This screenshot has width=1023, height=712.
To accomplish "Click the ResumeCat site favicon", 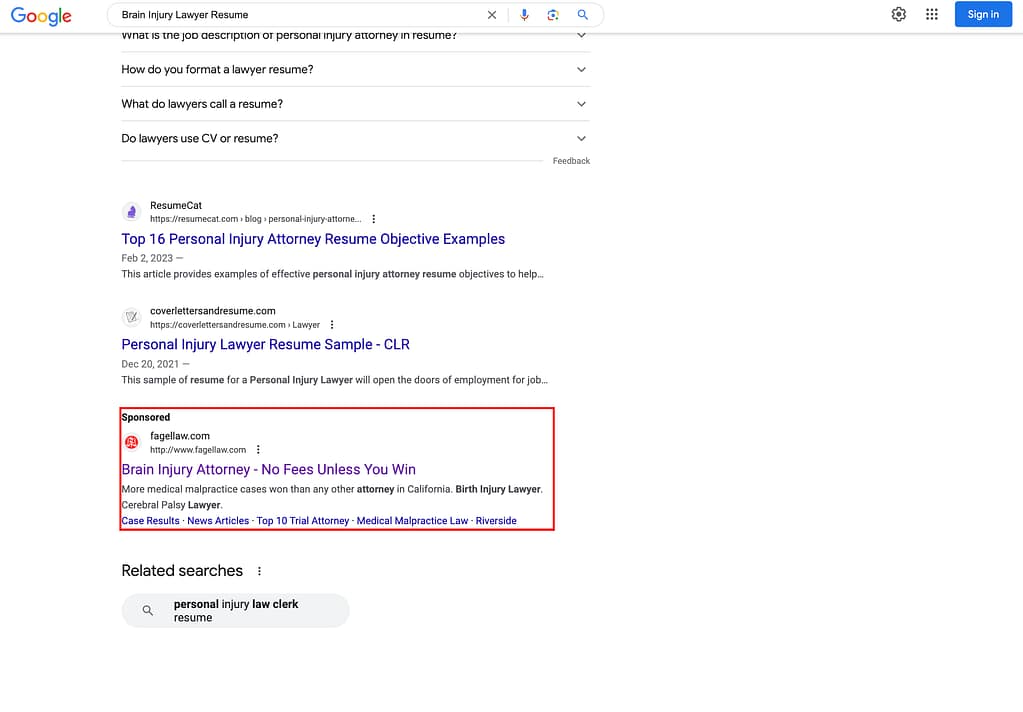I will pos(132,212).
